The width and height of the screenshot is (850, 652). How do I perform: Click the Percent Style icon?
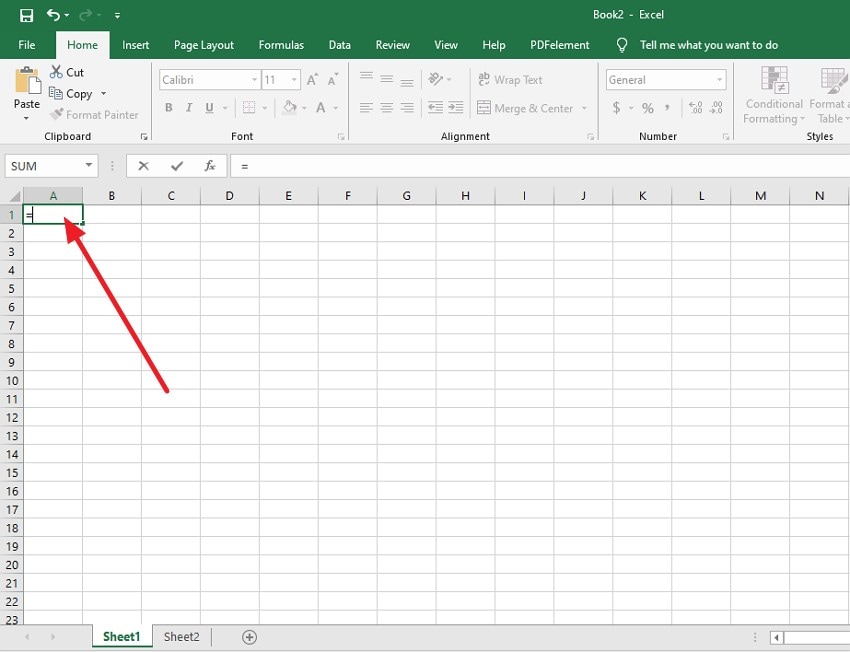click(x=647, y=107)
